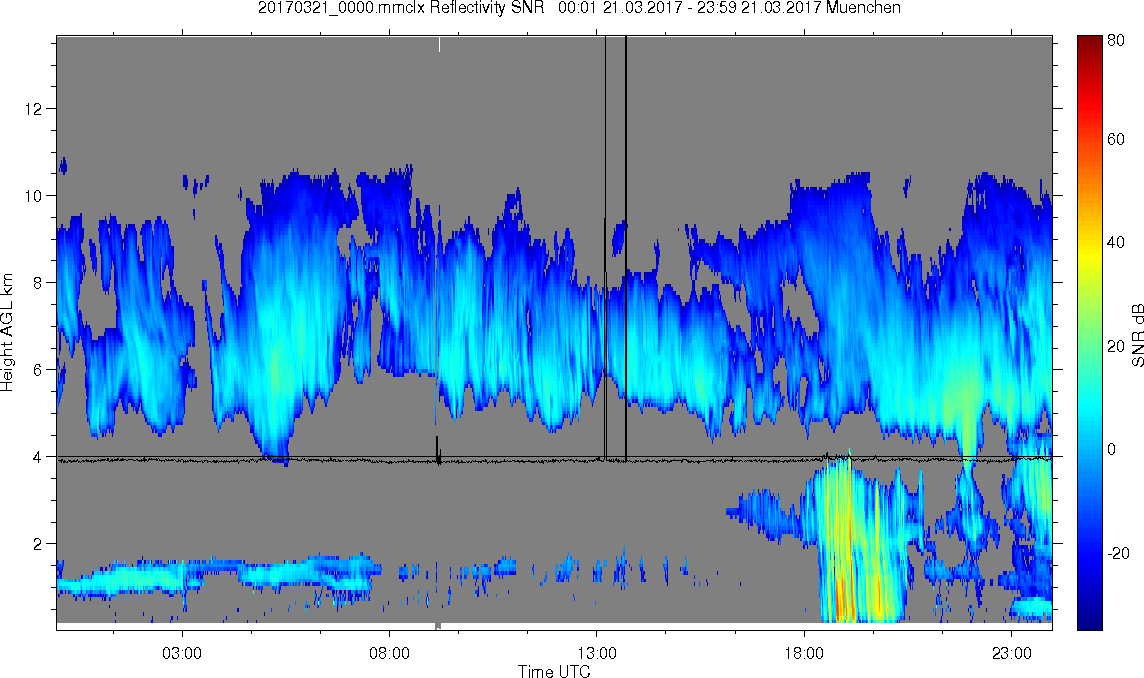Click the 23:00 time tick label
The height and width of the screenshot is (678, 1144).
pos(1011,653)
